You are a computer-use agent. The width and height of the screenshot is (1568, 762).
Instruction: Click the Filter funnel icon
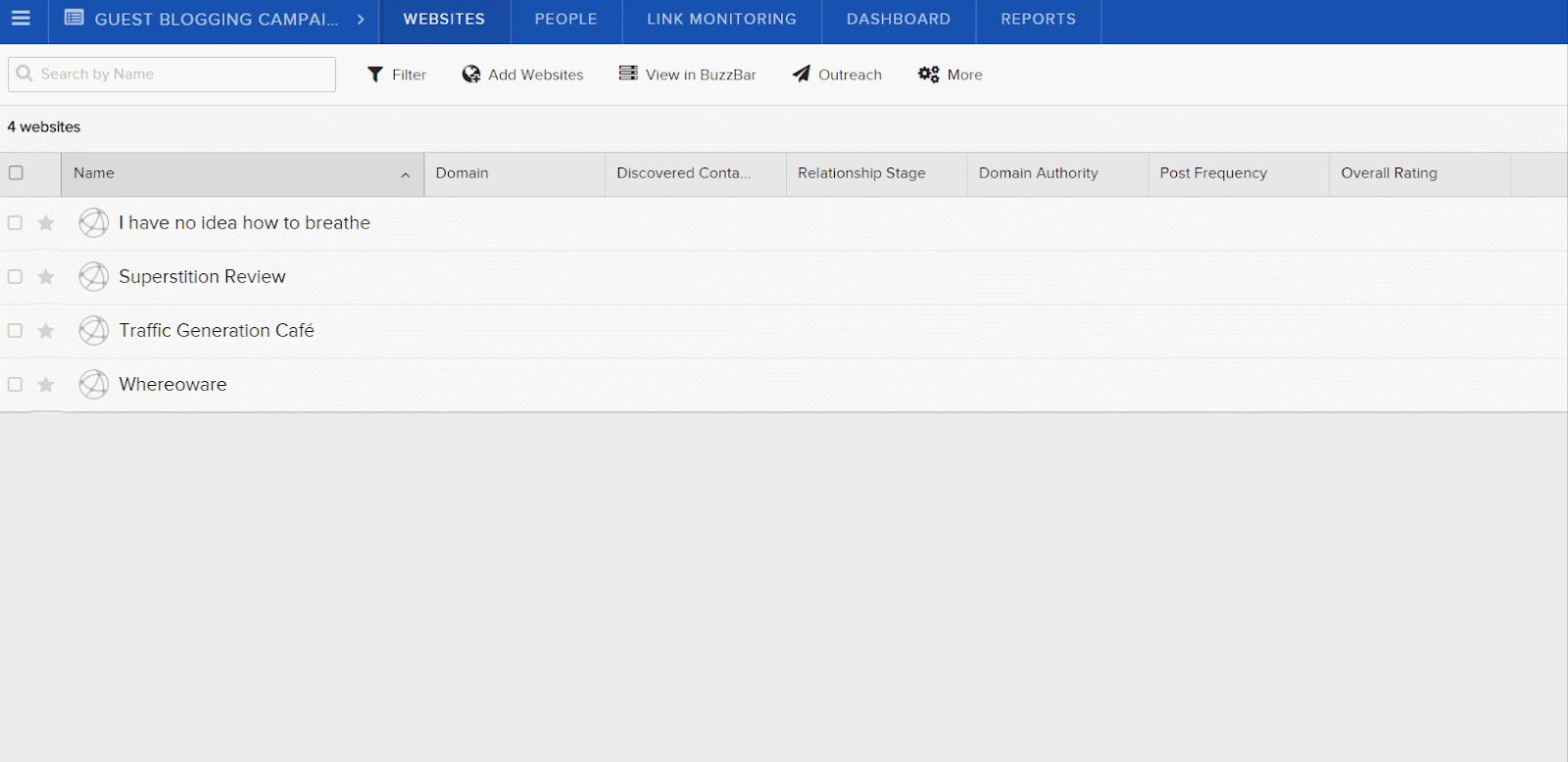tap(374, 74)
